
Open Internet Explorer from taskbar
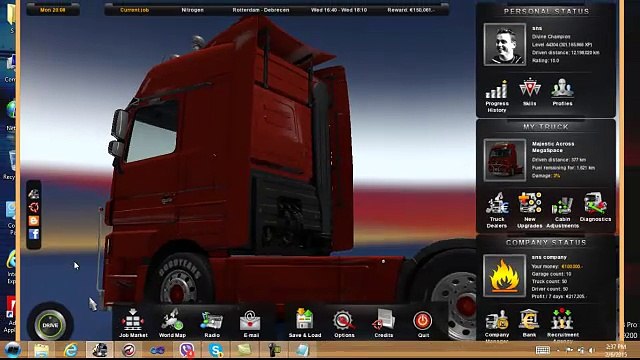(x=71, y=350)
